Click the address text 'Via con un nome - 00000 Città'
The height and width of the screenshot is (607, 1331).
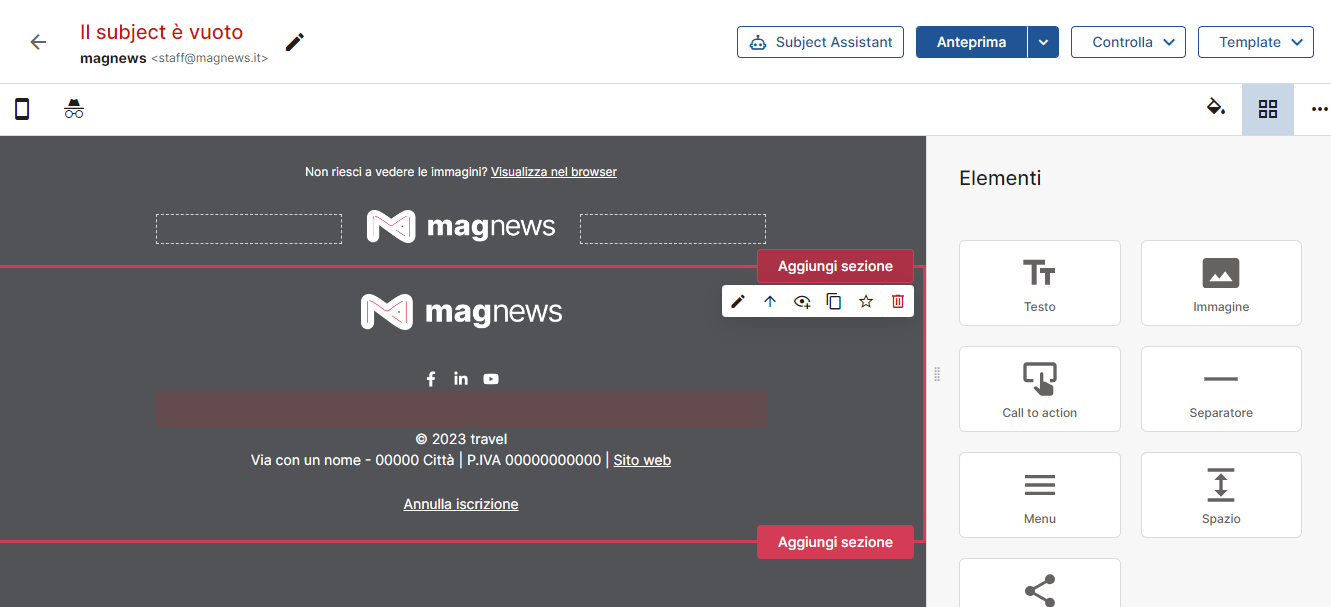[352, 460]
